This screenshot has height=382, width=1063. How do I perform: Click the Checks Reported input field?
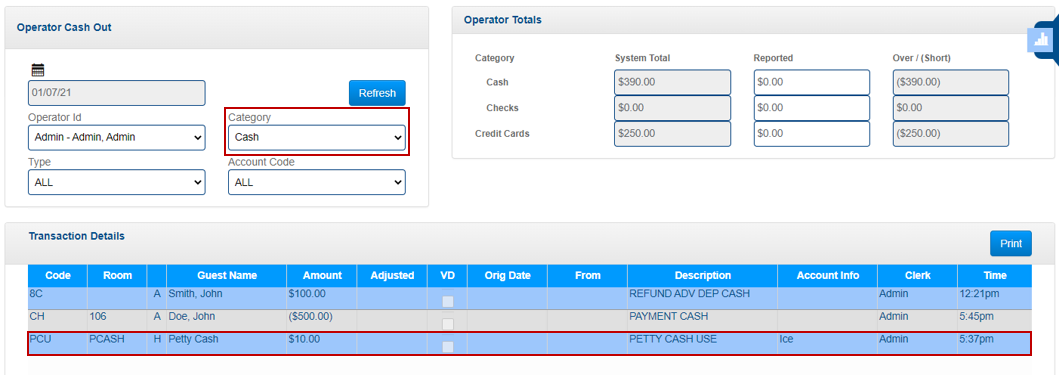point(811,108)
